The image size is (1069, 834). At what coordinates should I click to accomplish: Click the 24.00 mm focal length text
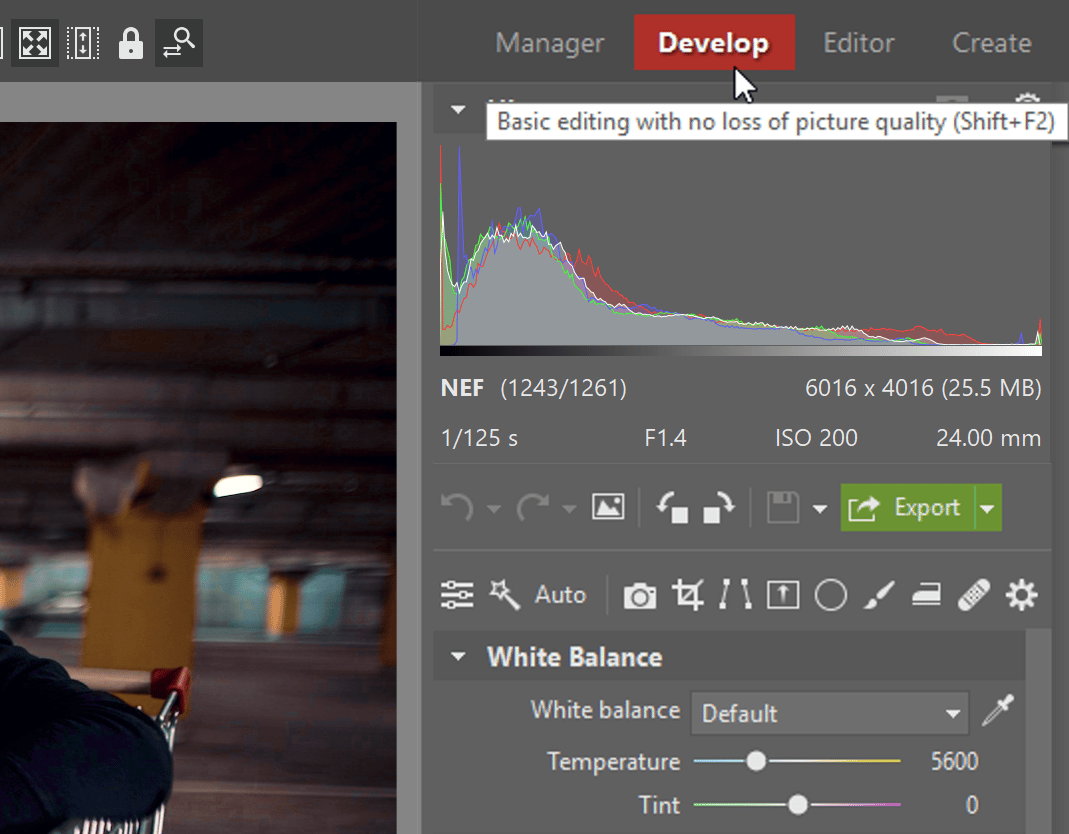(x=988, y=438)
